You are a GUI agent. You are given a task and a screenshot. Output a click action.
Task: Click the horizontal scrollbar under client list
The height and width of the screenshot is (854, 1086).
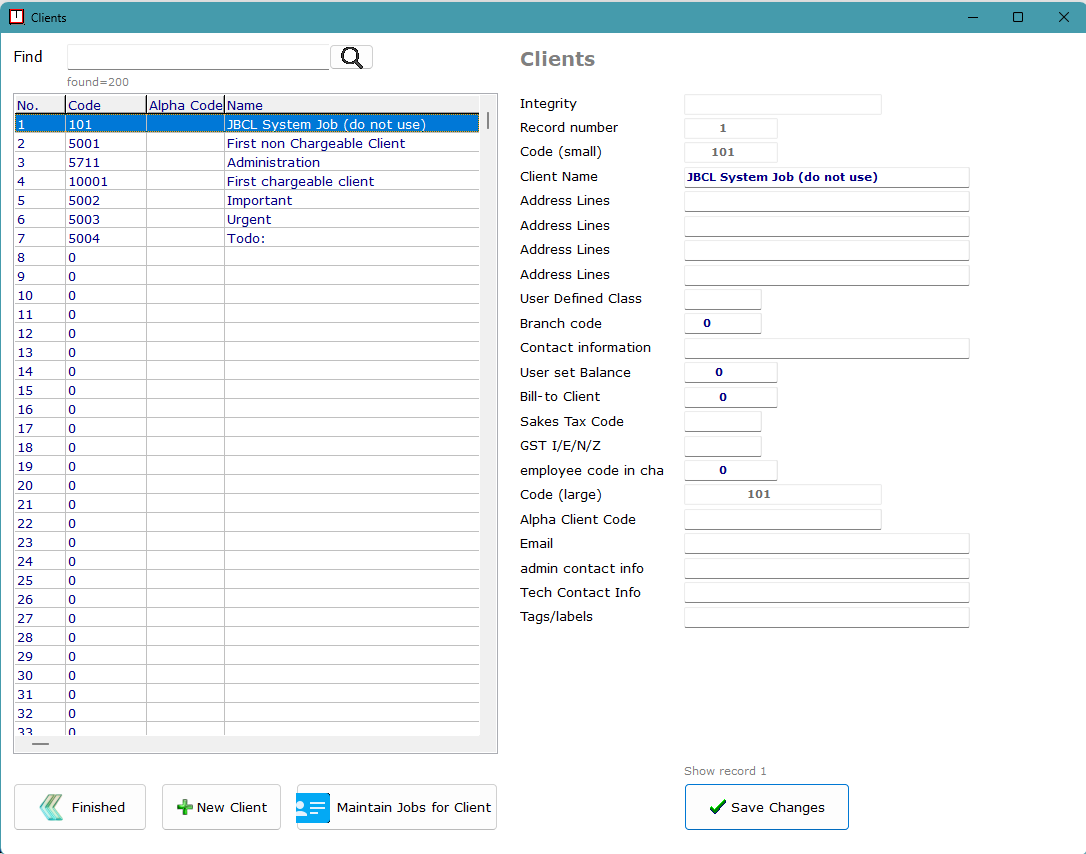click(x=40, y=744)
